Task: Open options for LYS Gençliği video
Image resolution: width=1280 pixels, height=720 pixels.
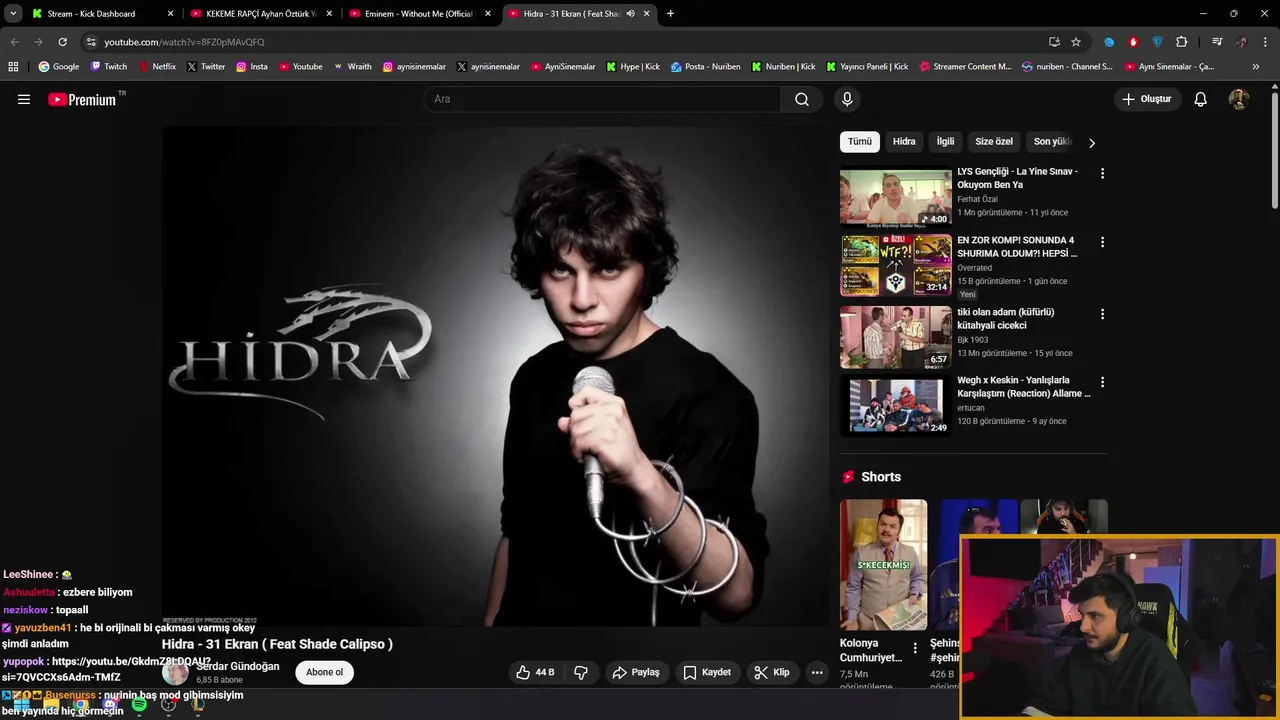Action: tap(1102, 173)
